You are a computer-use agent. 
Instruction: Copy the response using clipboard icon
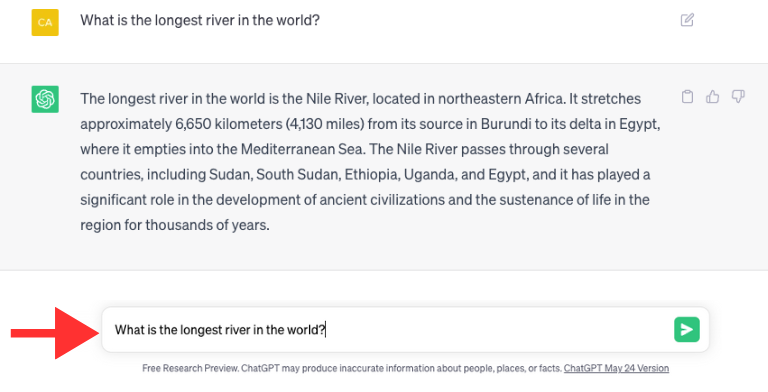coord(687,97)
